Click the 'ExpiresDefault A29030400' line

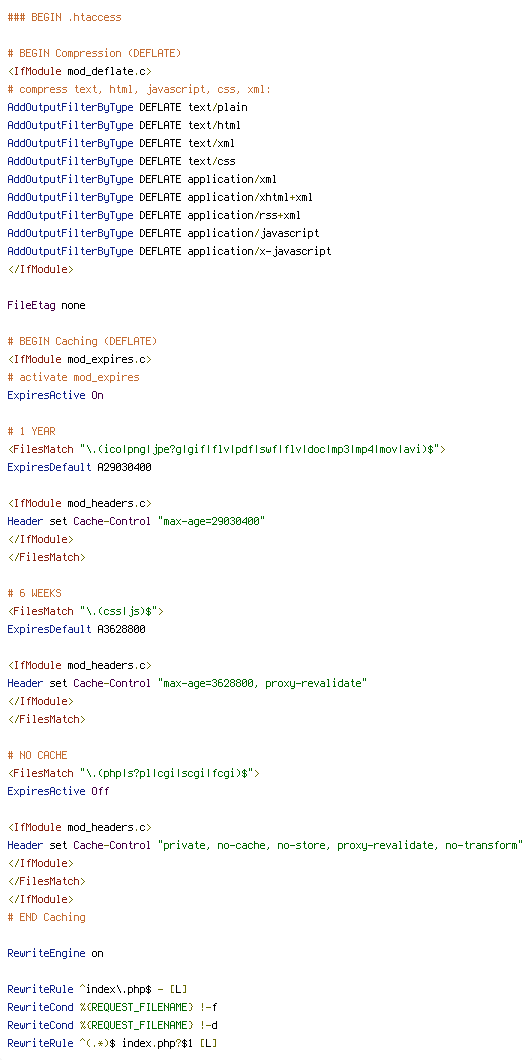coord(79,467)
